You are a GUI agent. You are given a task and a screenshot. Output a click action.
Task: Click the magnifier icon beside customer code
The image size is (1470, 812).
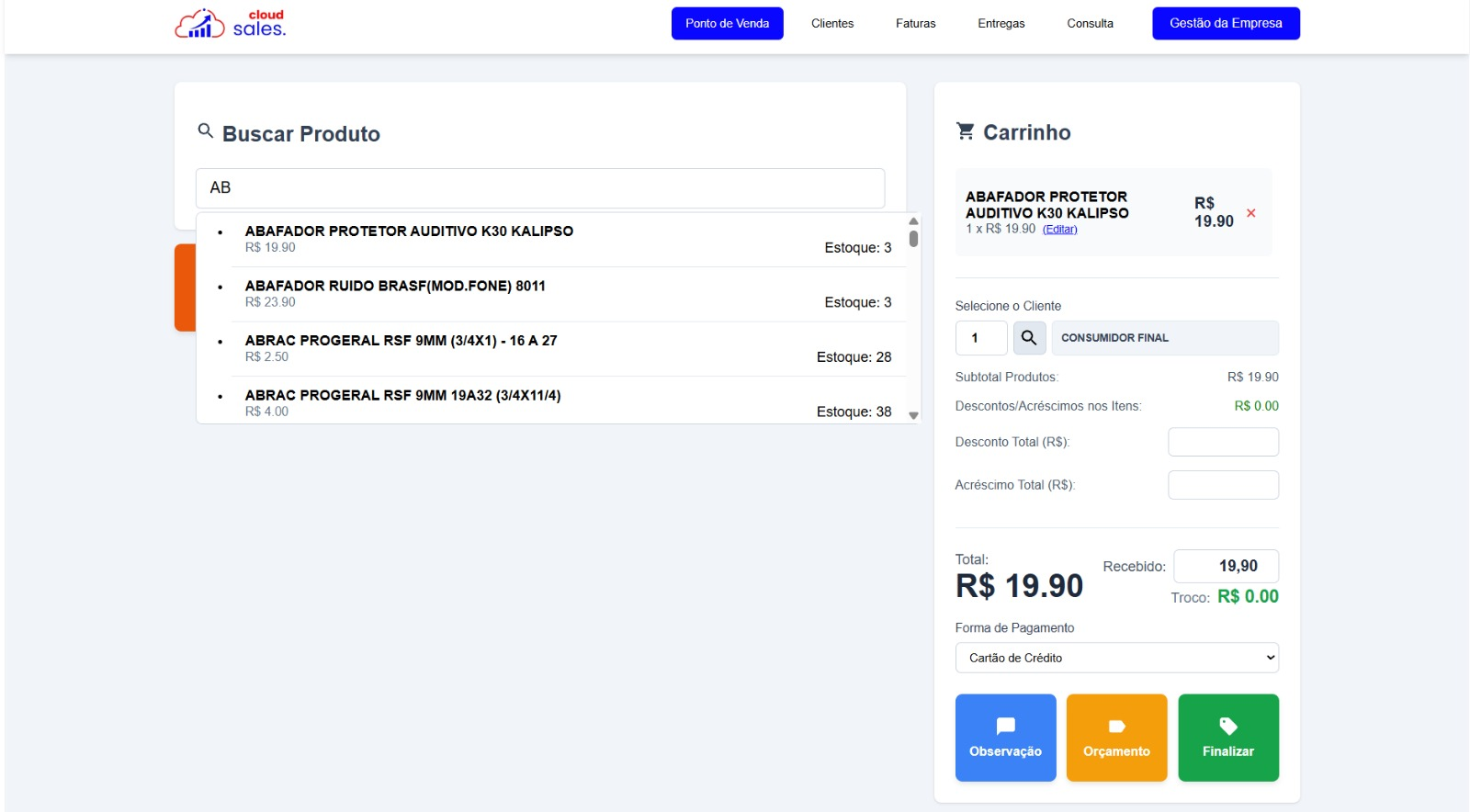pyautogui.click(x=1029, y=338)
